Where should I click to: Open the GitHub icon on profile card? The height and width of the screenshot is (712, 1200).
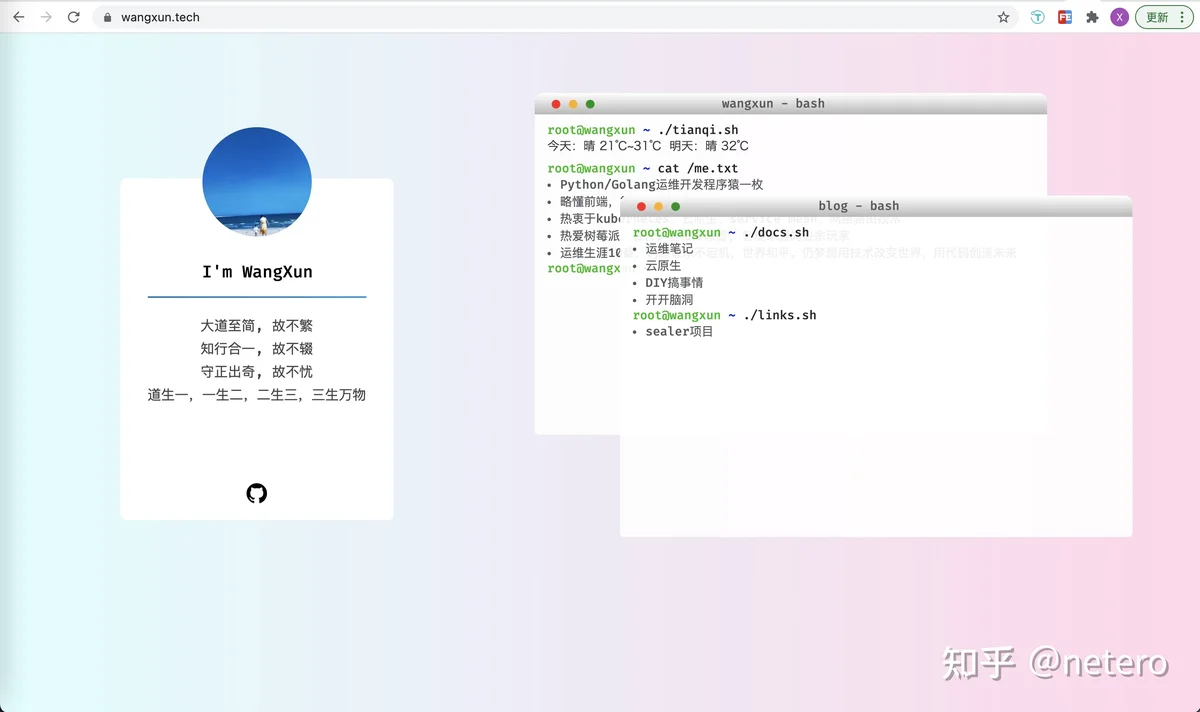pos(257,493)
